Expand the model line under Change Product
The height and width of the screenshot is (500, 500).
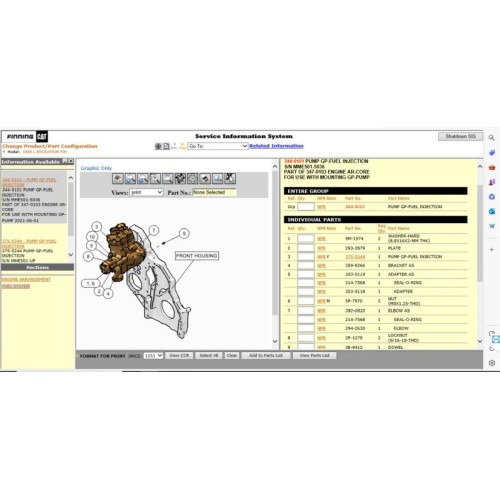[4, 152]
